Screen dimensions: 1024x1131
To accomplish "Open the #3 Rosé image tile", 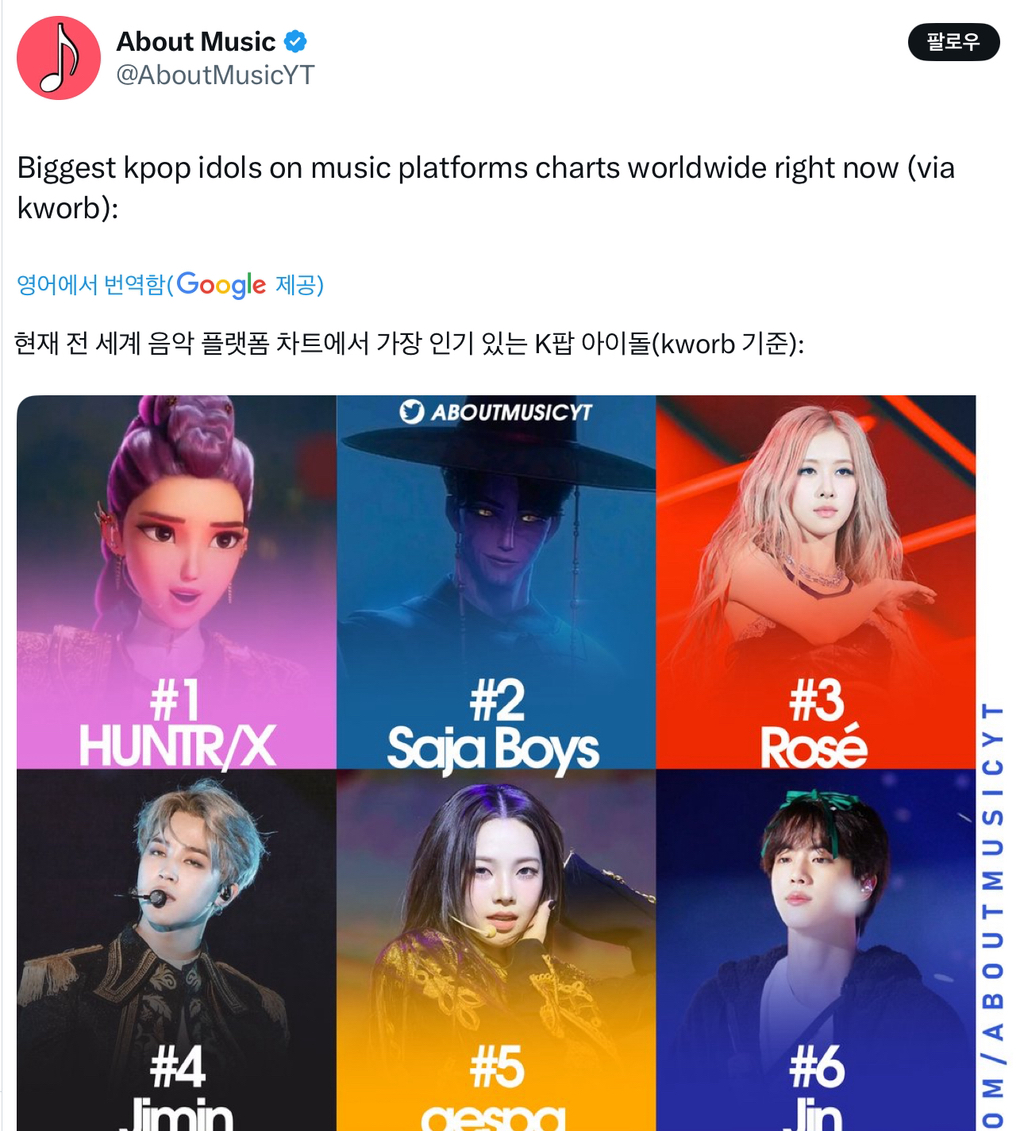I will pos(816,582).
